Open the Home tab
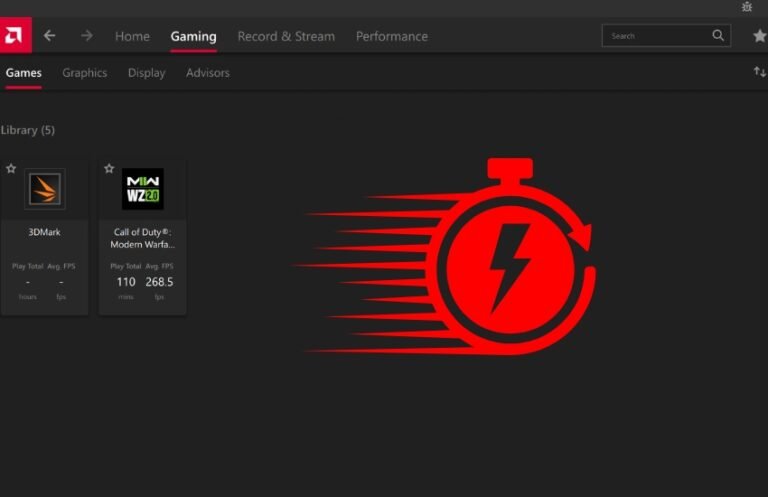768x497 pixels. click(x=132, y=36)
